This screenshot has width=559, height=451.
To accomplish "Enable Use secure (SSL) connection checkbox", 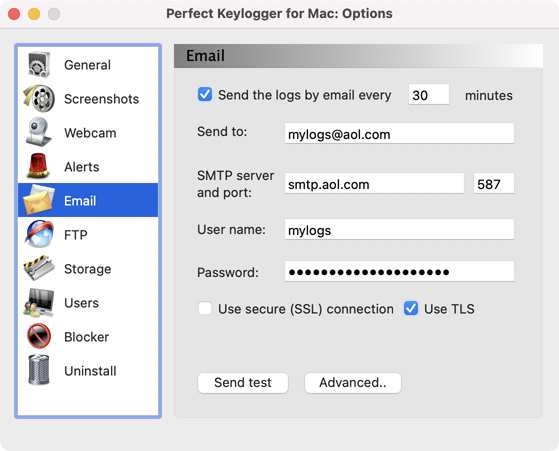I will tap(205, 308).
